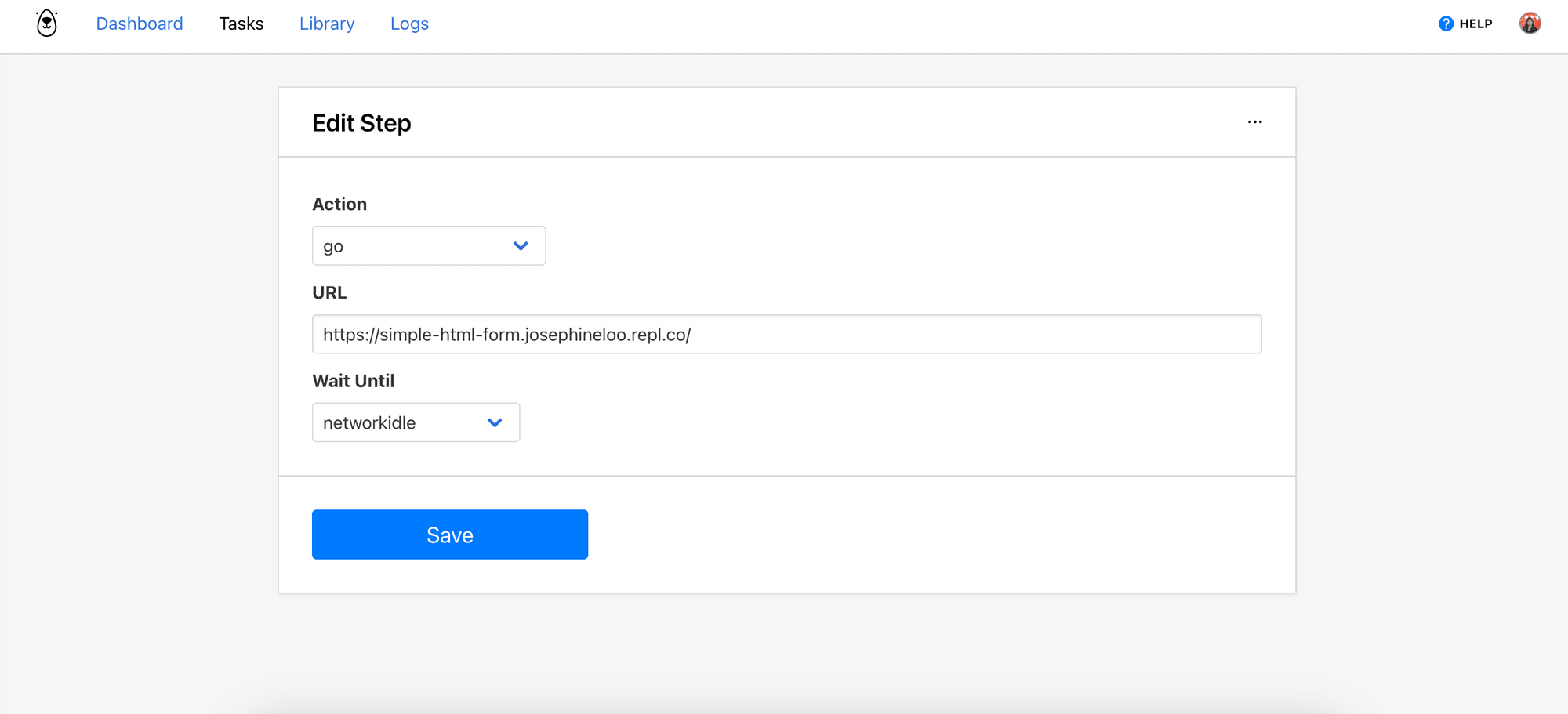1568x714 pixels.
Task: Click the user avatar in top right
Action: (1530, 23)
